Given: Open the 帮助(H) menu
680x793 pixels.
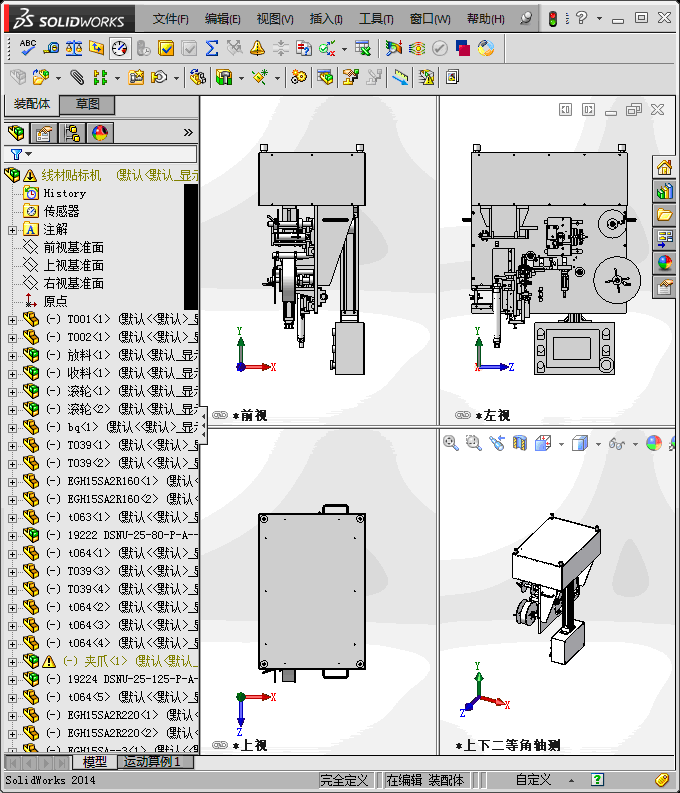Looking at the screenshot, I should click(x=485, y=19).
